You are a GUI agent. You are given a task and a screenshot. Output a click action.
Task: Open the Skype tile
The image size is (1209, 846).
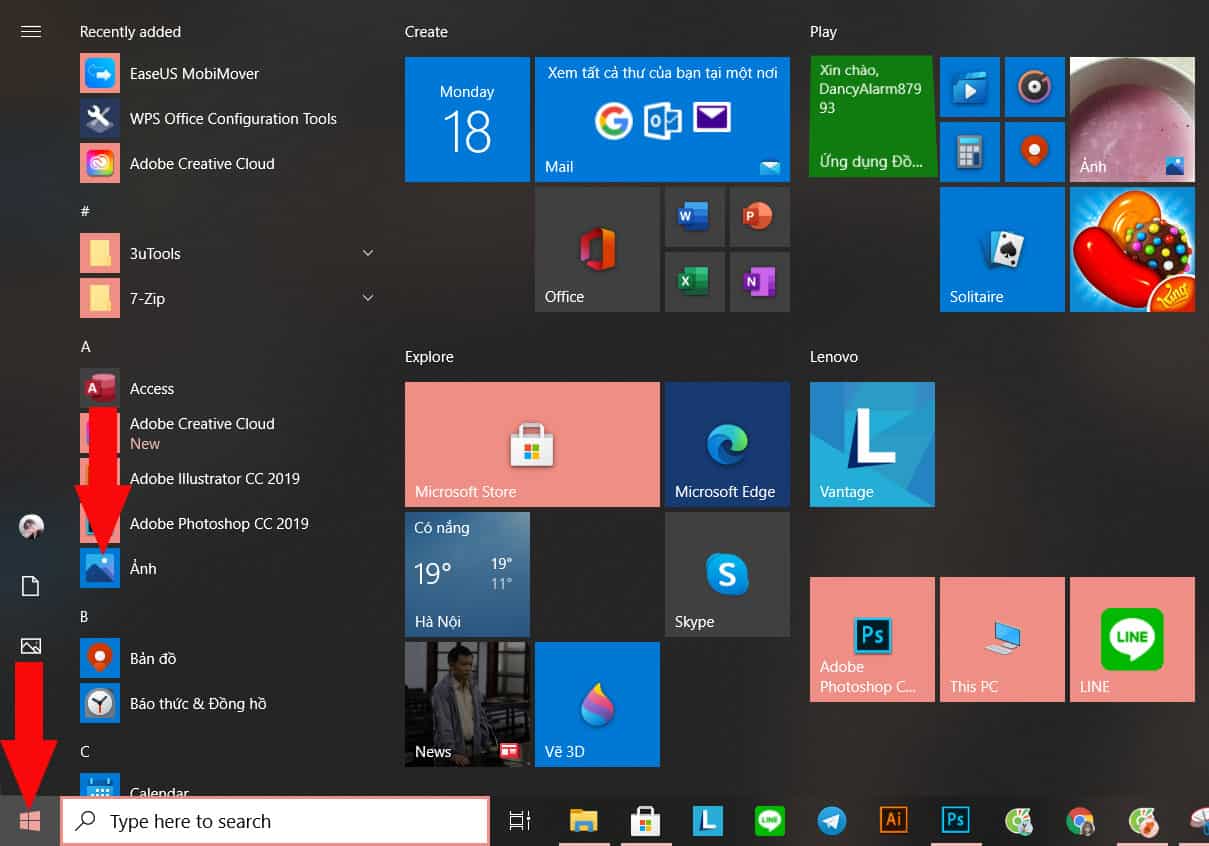tap(726, 574)
